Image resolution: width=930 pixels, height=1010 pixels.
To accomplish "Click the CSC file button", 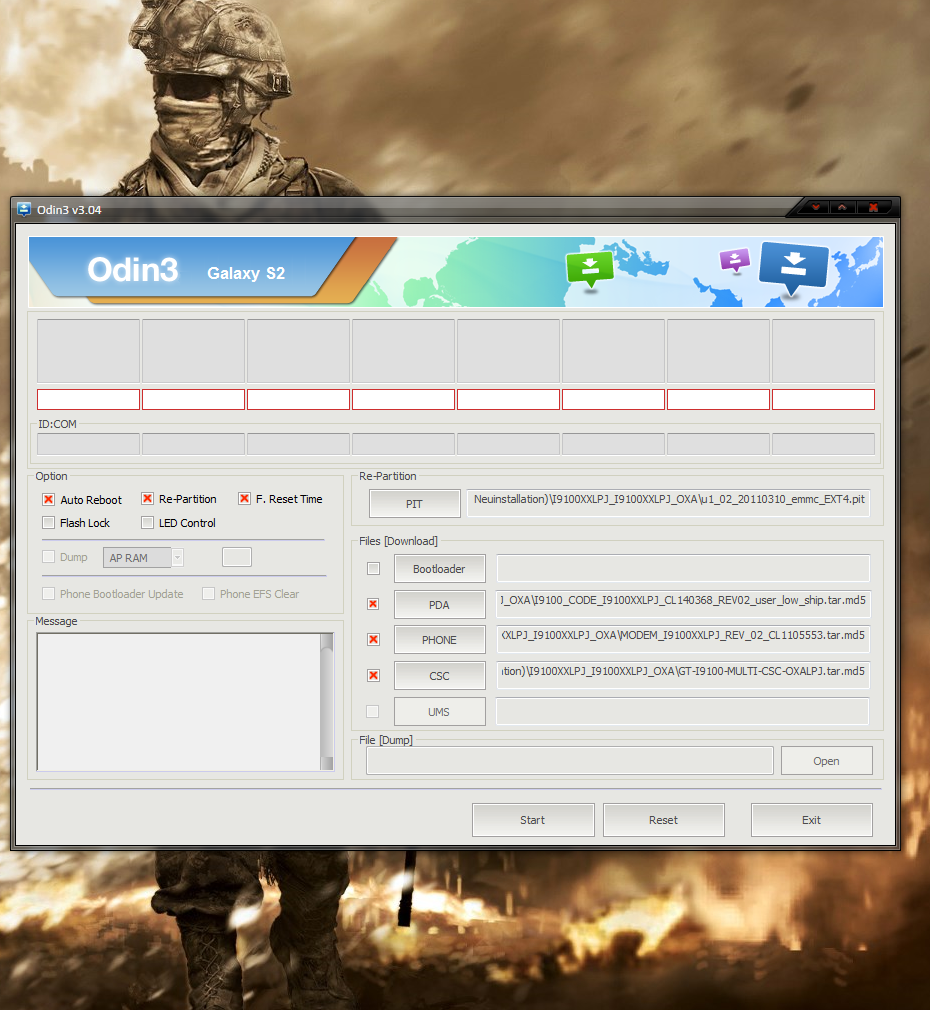I will (x=439, y=676).
